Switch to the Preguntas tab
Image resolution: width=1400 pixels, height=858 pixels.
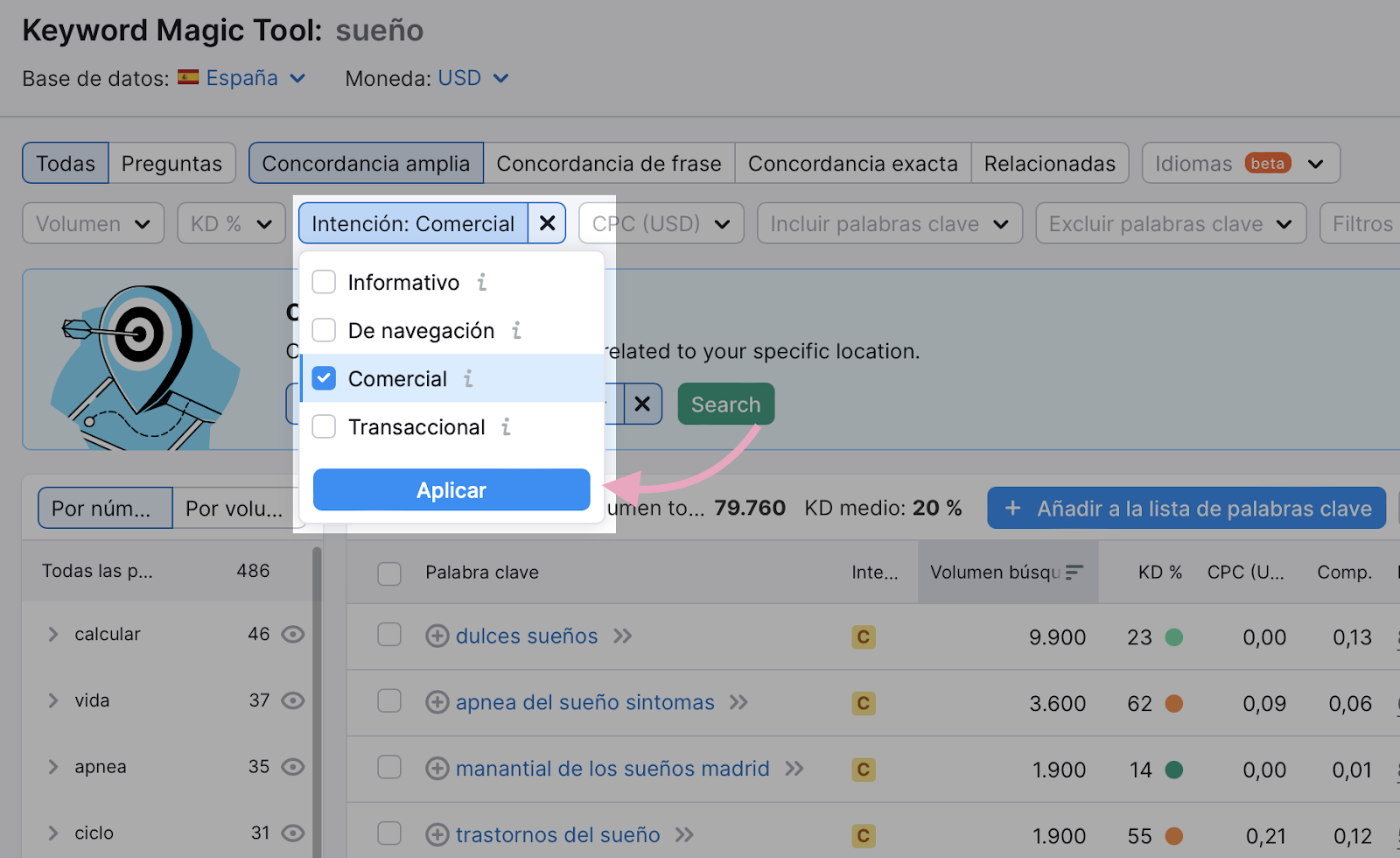(171, 163)
